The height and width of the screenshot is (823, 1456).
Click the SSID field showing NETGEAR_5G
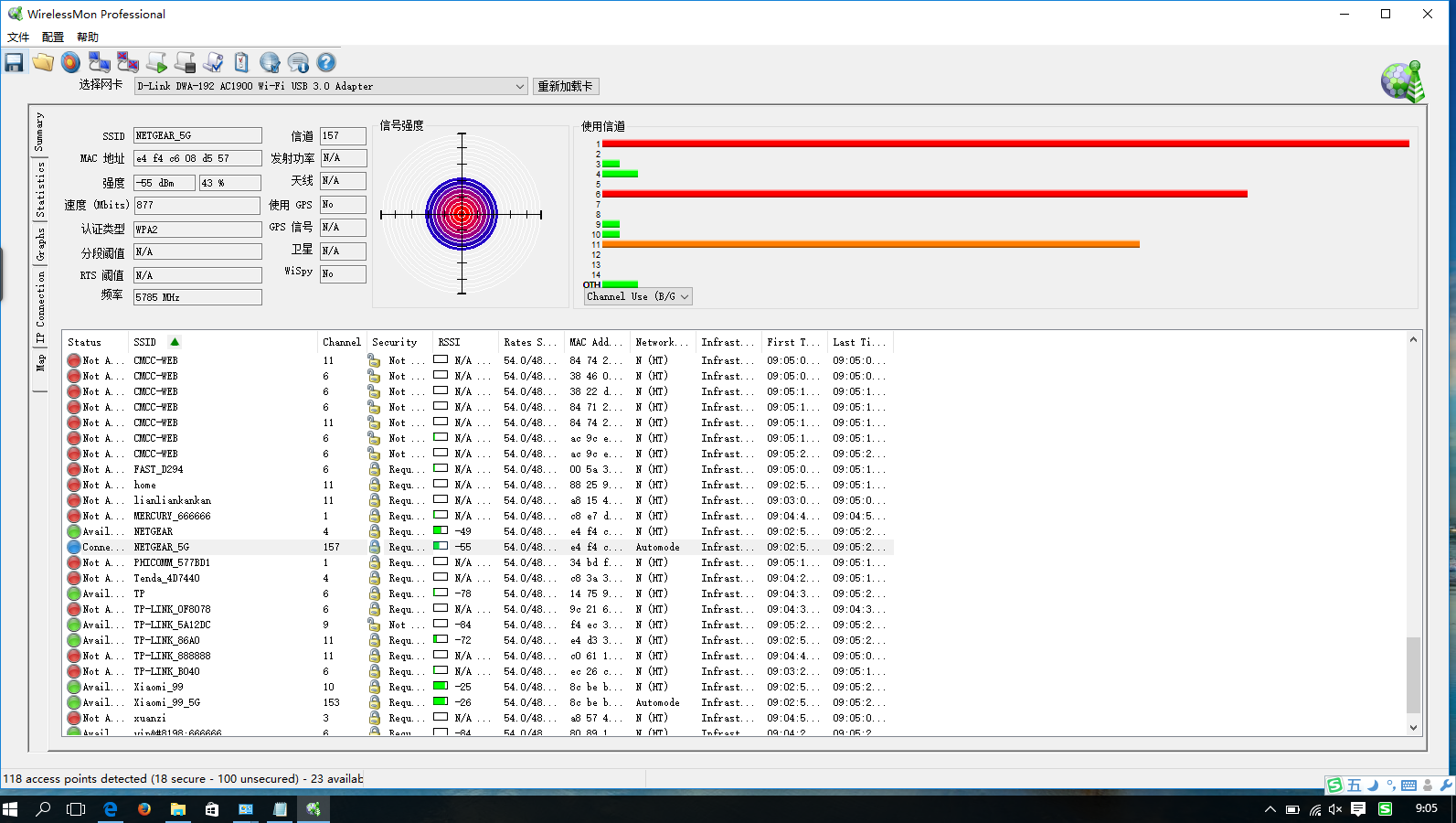click(197, 135)
